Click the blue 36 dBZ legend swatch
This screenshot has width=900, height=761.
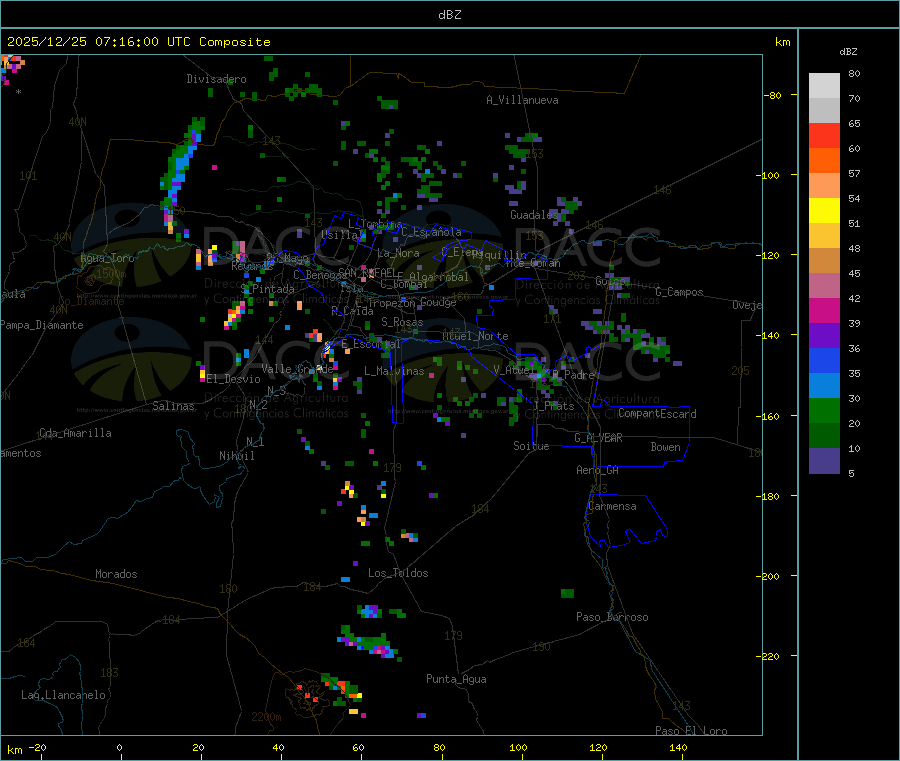pos(824,360)
